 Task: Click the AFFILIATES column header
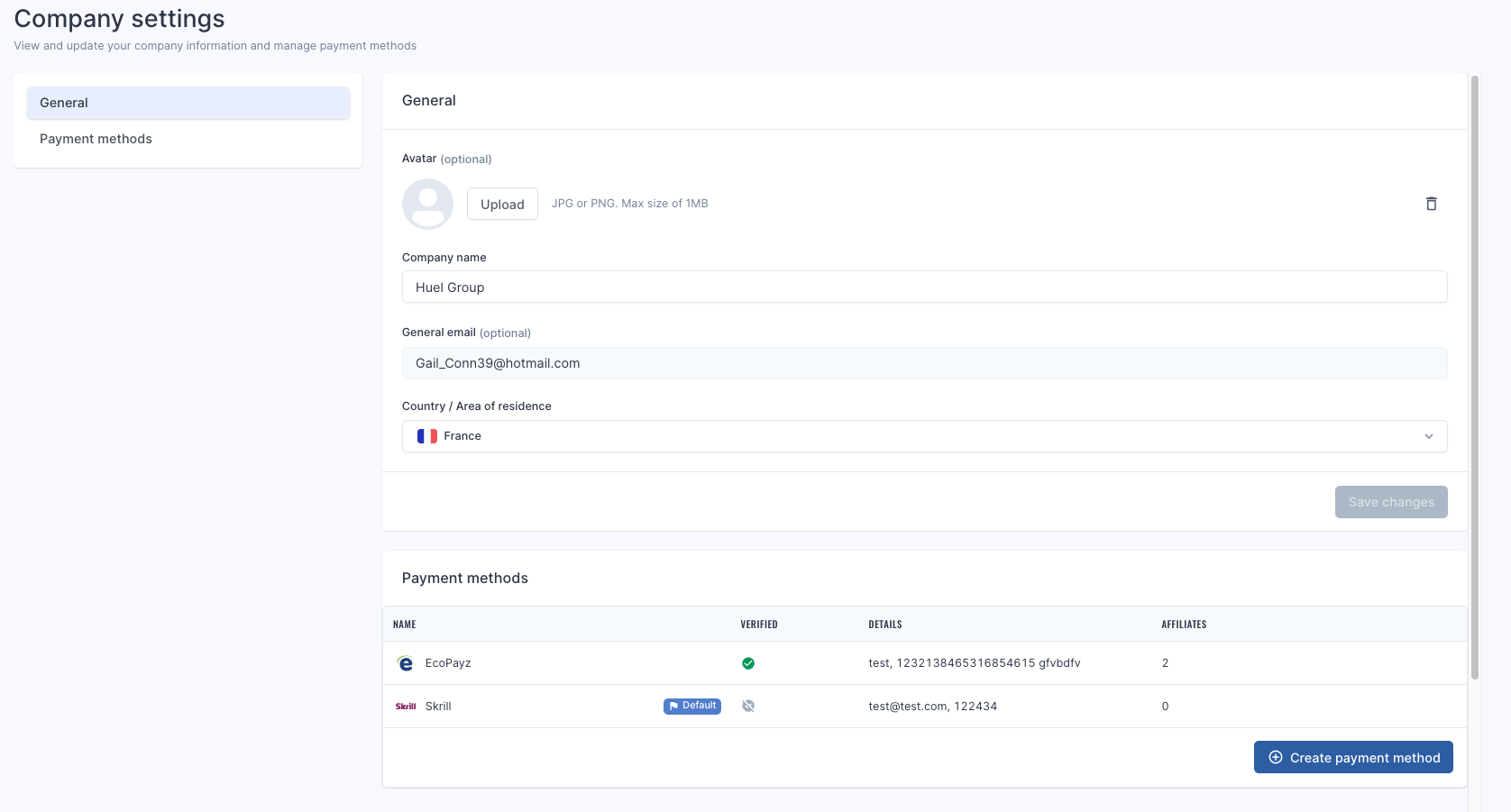(1184, 625)
